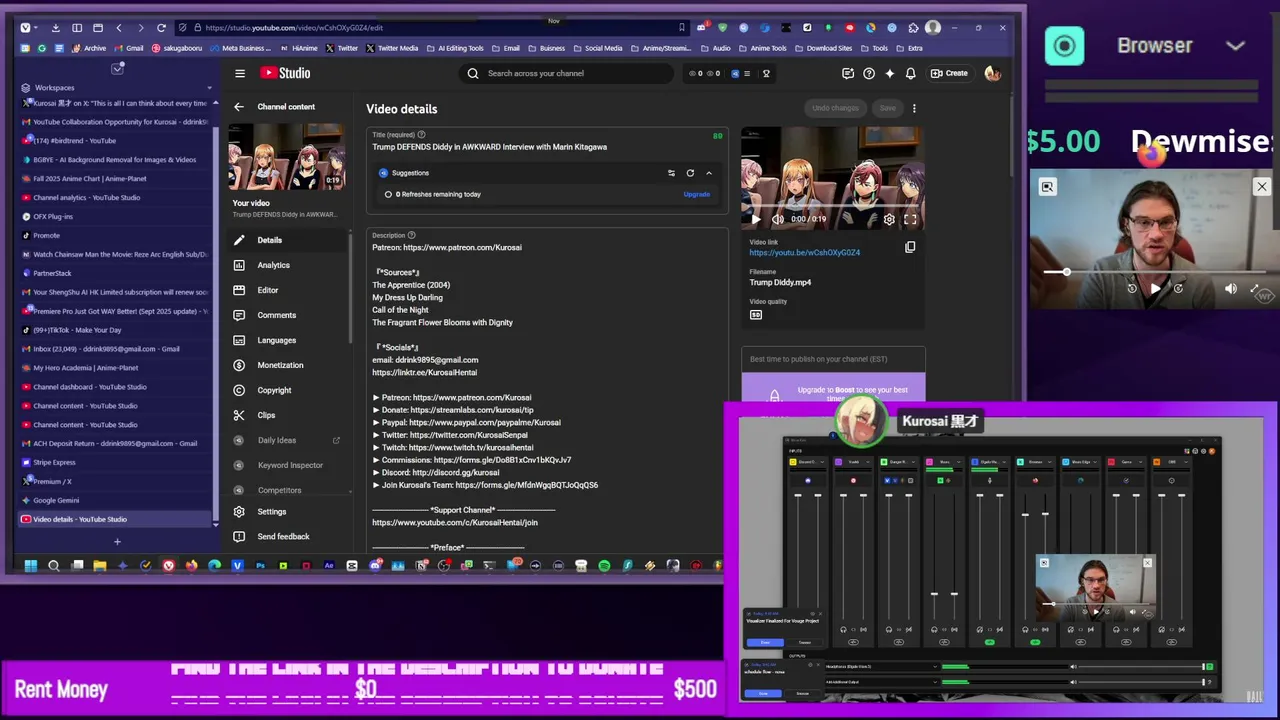Click the Clips scissors icon
This screenshot has width=1280, height=720.
(239, 415)
